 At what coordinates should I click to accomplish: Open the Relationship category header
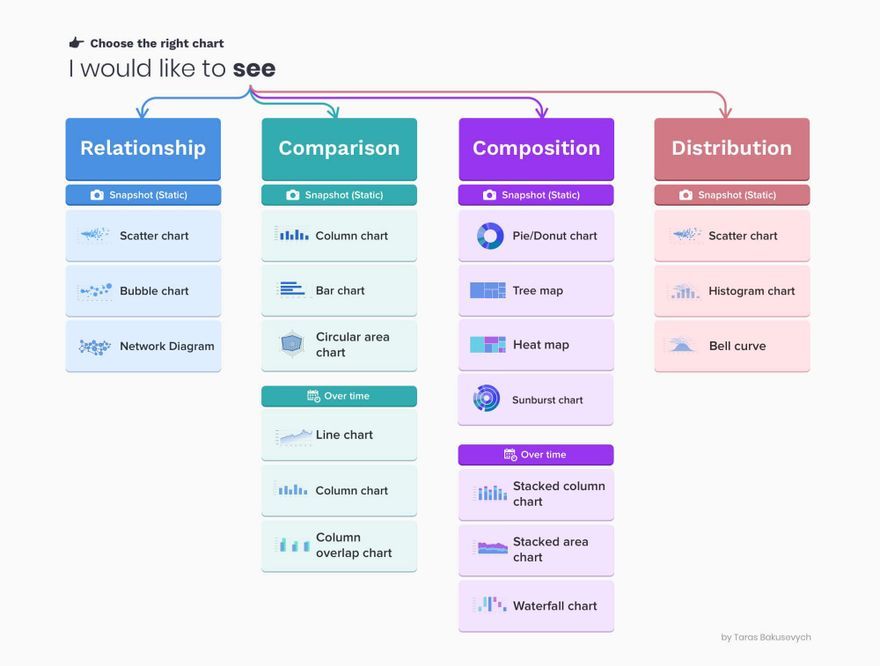pos(143,149)
